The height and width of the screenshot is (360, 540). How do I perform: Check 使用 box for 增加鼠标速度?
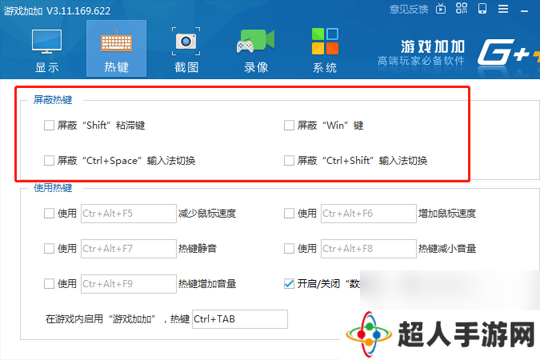click(x=289, y=213)
